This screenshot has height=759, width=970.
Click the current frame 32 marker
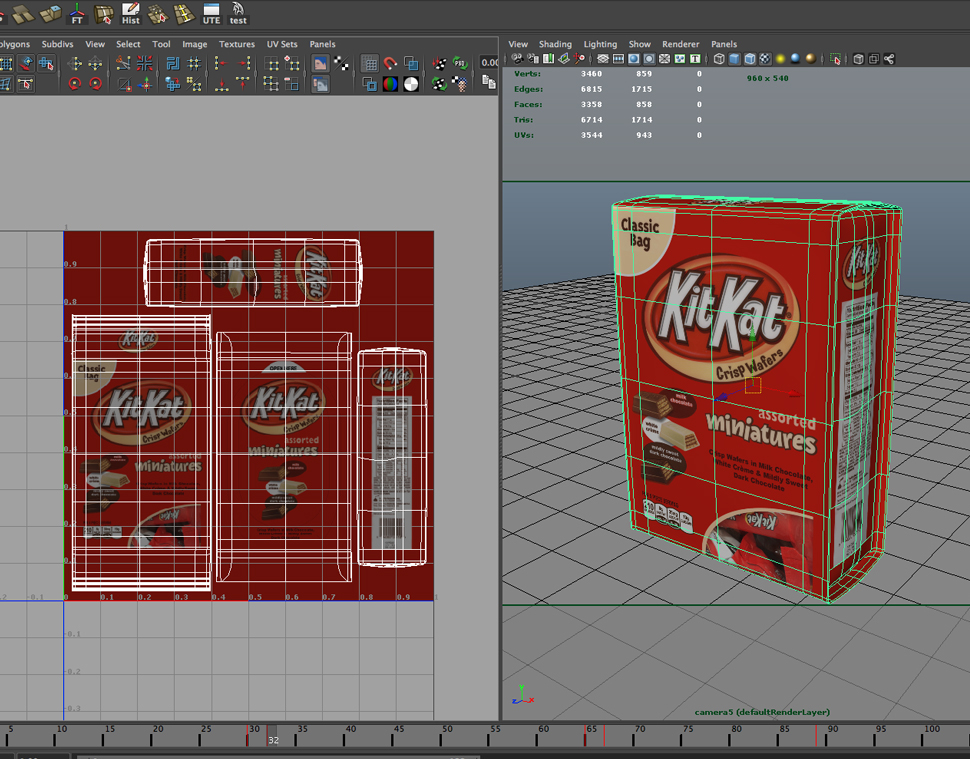click(272, 737)
